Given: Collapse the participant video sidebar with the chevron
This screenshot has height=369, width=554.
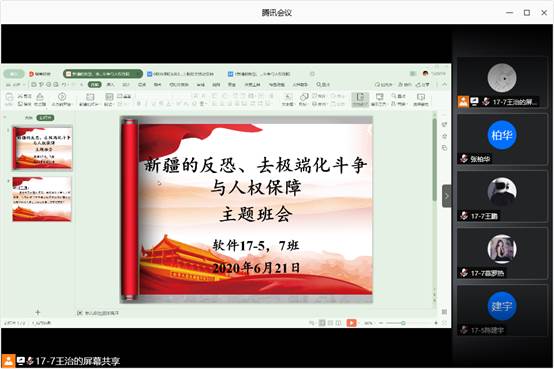Looking at the screenshot, I should 447,196.
